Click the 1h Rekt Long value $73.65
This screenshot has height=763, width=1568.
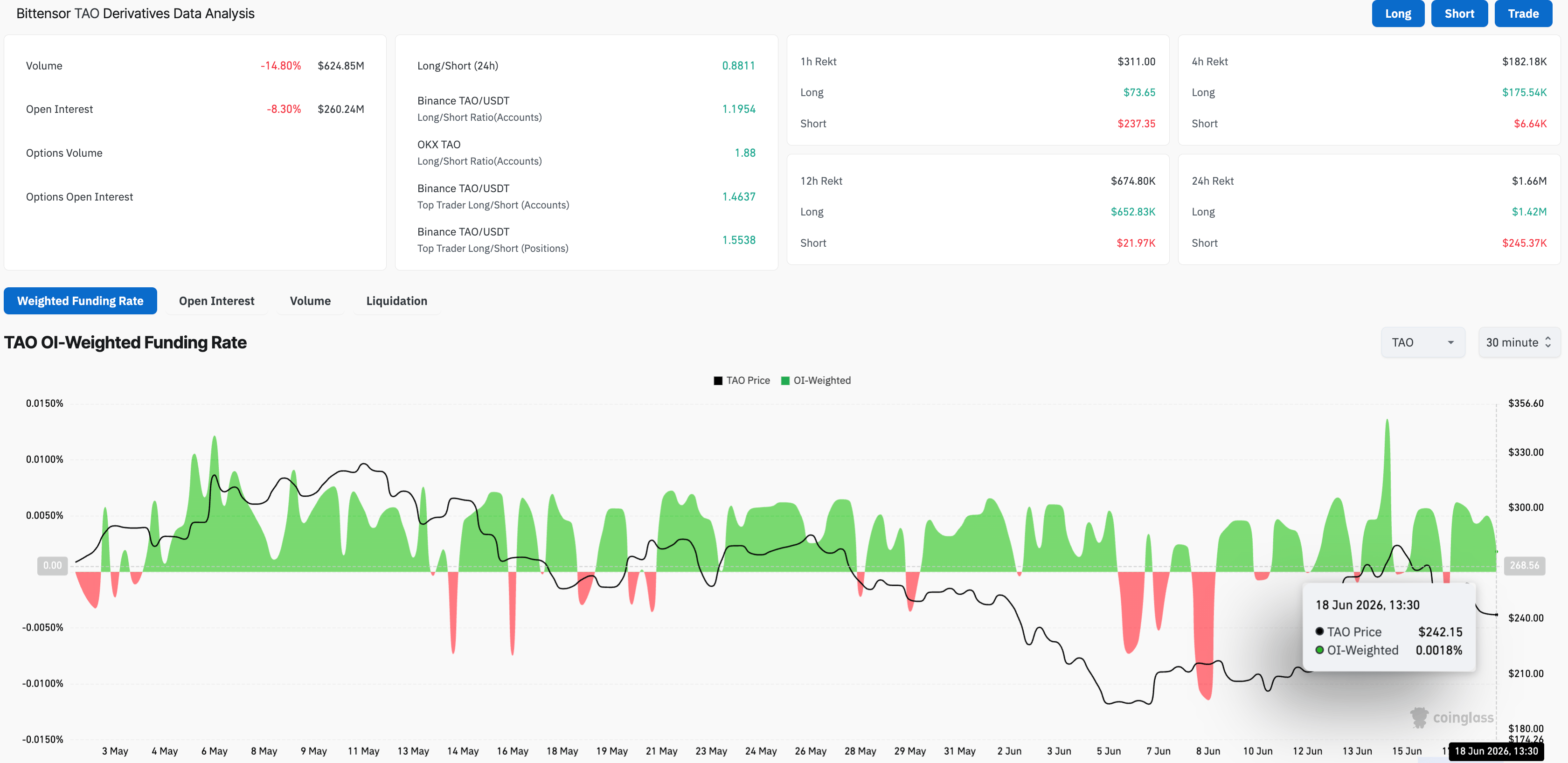(1139, 92)
